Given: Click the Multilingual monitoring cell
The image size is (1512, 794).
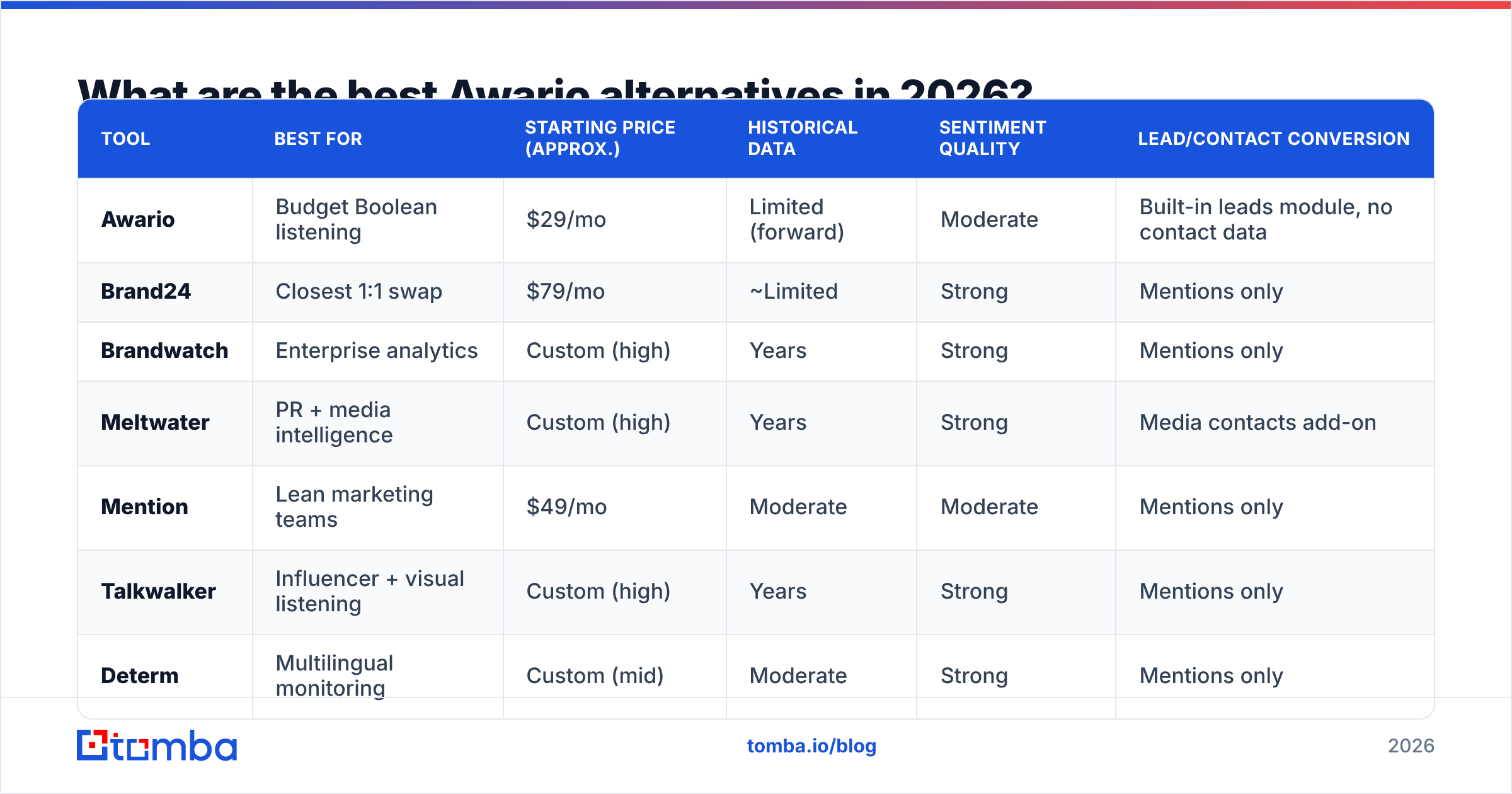Looking at the screenshot, I should tap(378, 676).
